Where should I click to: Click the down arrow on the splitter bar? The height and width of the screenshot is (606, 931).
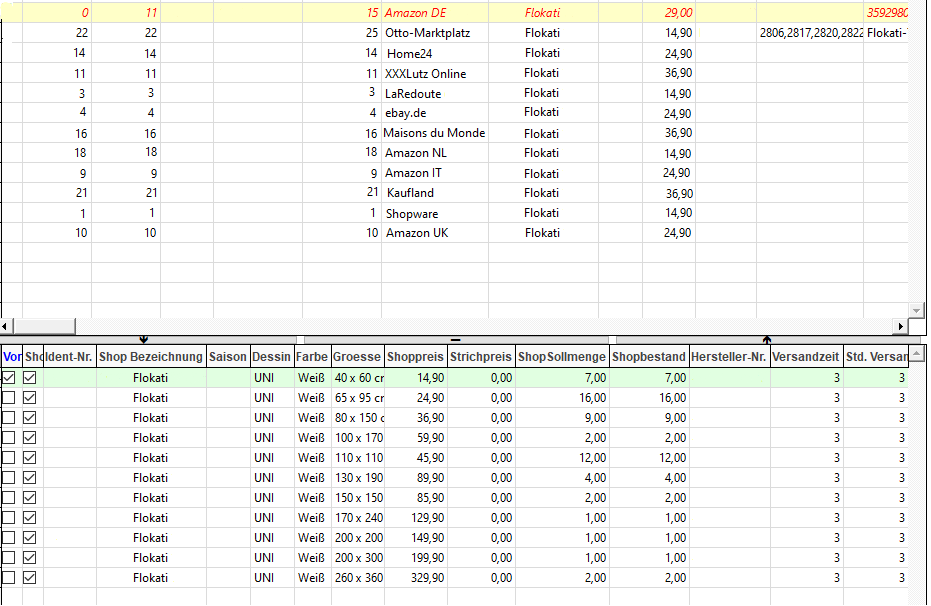[144, 340]
